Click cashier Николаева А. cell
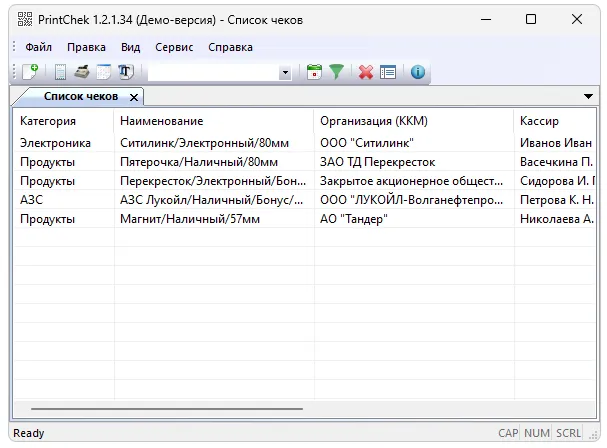The image size is (607, 448). point(555,219)
